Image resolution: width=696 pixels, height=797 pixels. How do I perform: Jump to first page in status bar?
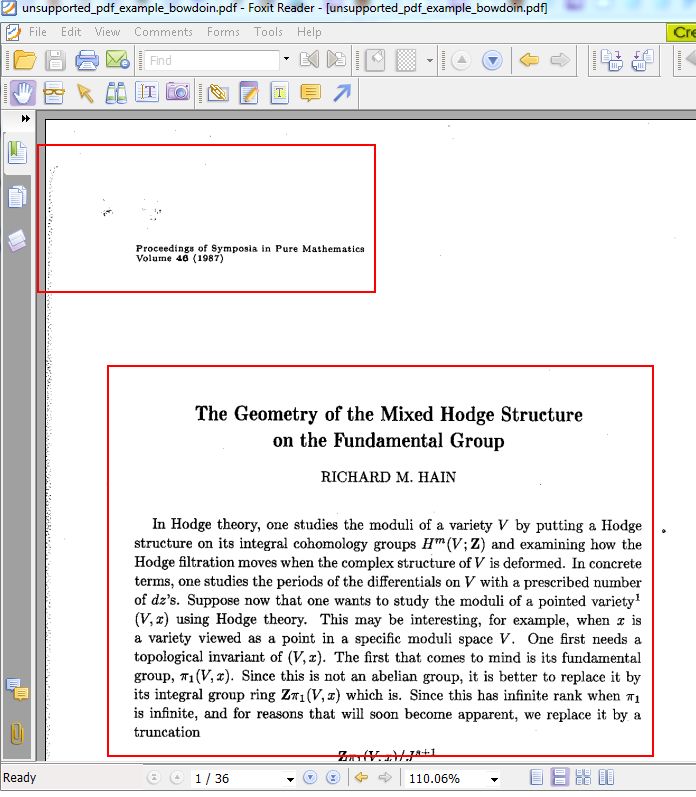click(x=153, y=778)
